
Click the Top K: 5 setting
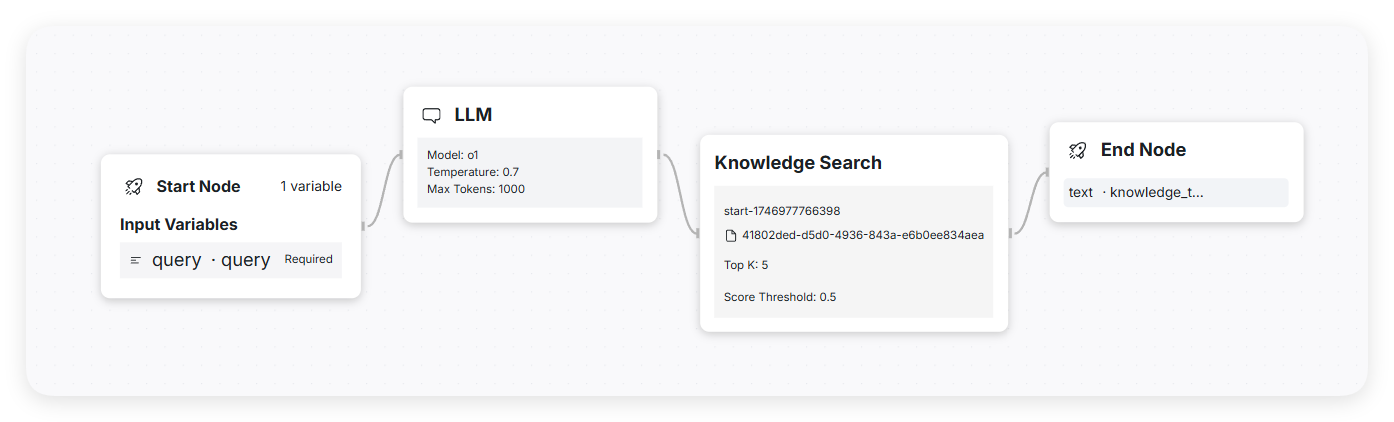[x=746, y=265]
